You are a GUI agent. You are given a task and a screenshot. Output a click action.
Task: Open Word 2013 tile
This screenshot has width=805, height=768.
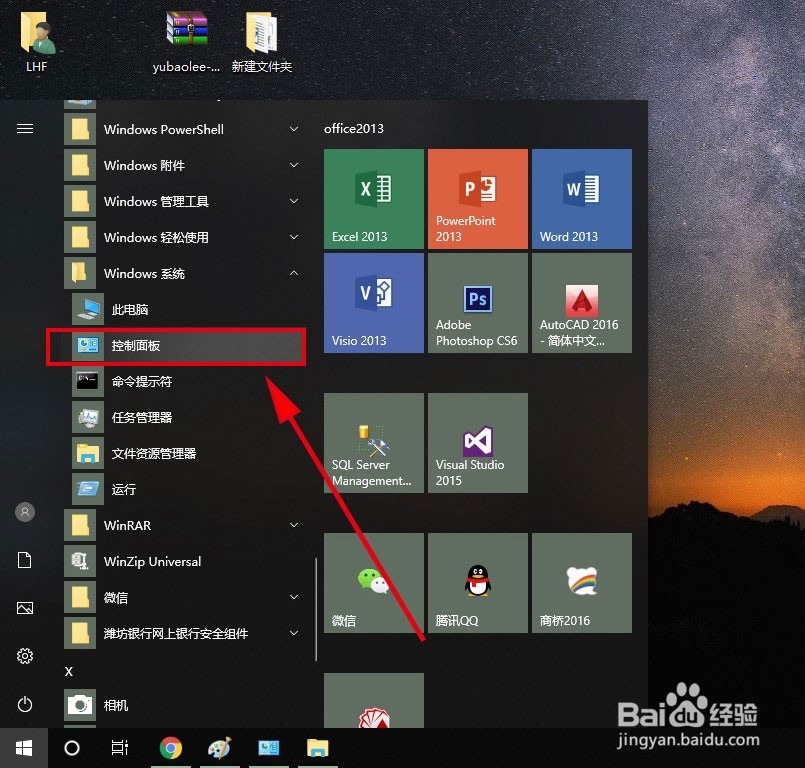click(x=581, y=198)
